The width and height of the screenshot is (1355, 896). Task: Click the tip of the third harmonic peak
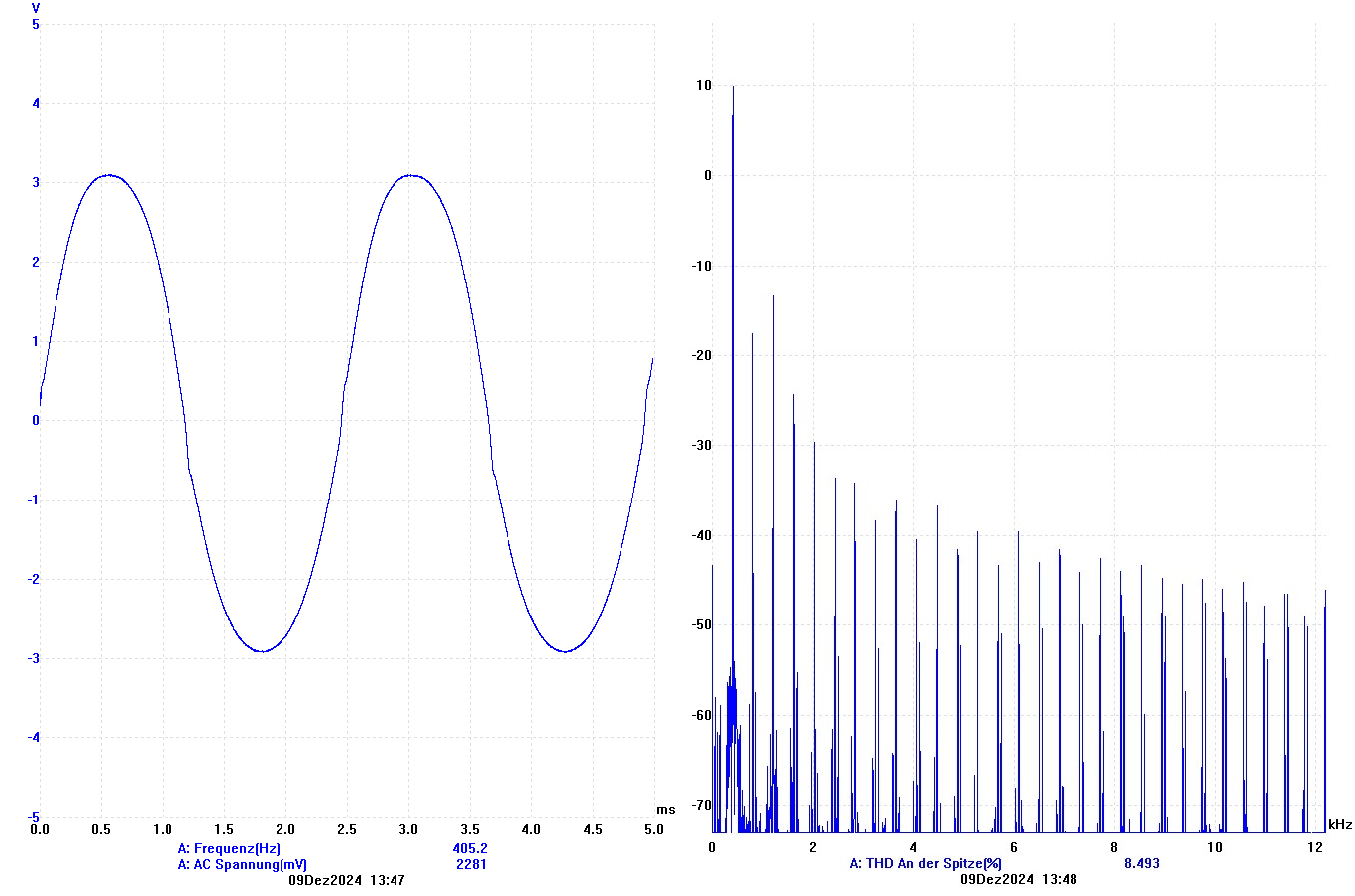coord(773,296)
